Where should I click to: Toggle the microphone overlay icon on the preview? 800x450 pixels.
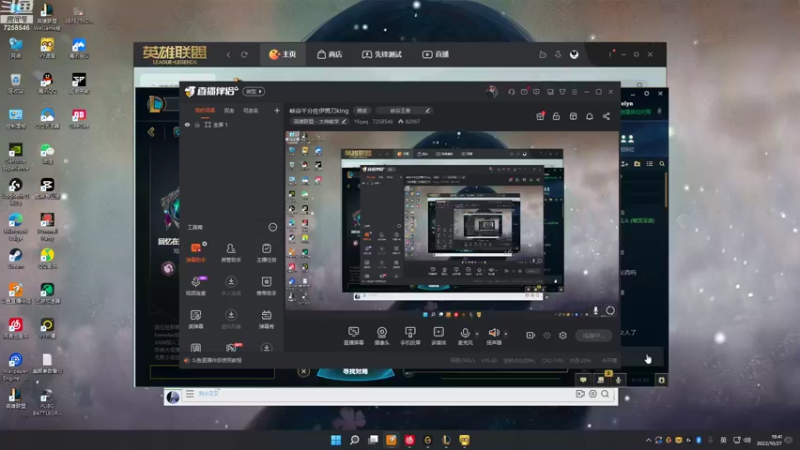point(595,310)
